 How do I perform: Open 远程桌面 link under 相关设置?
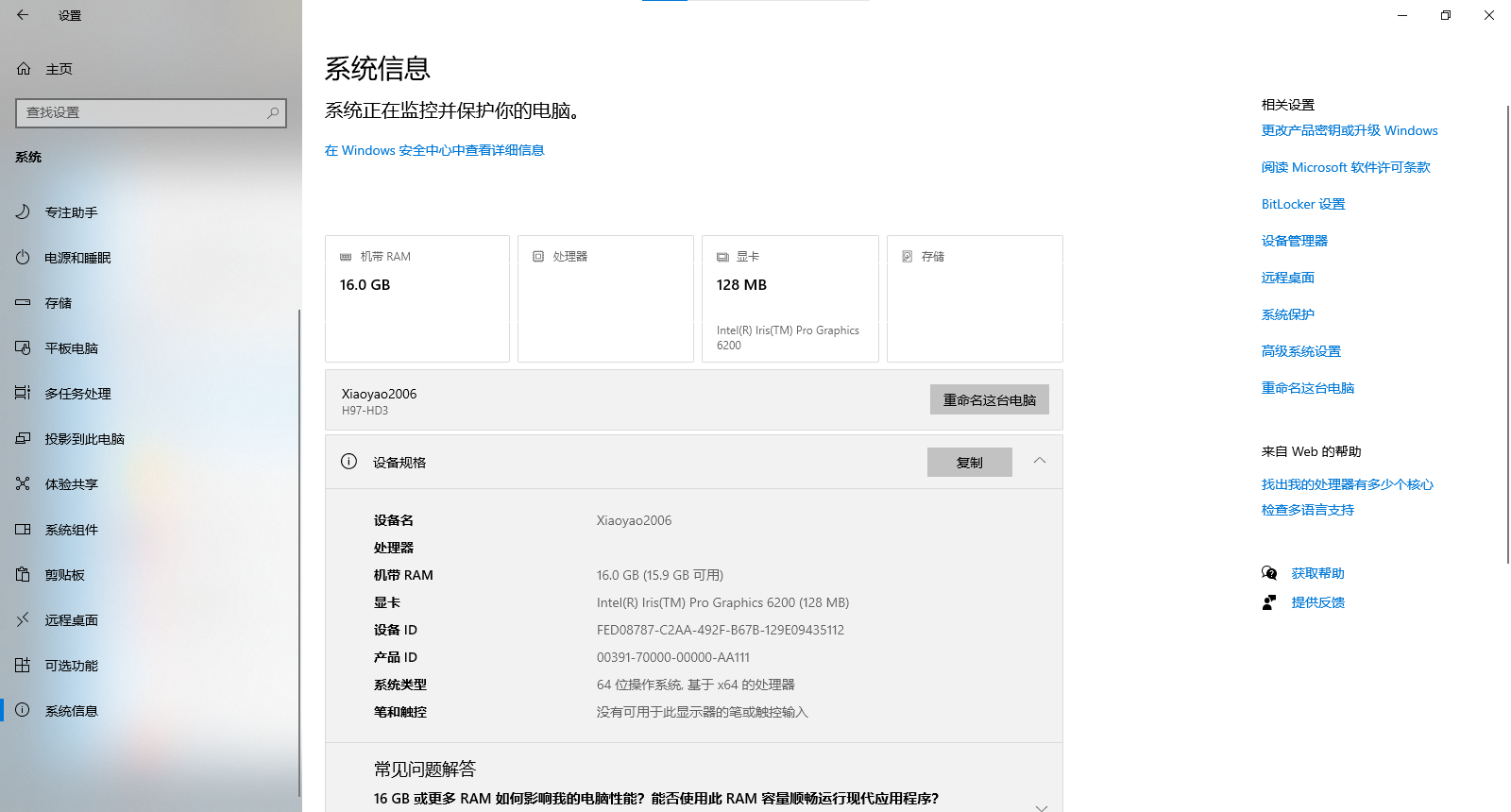tap(1288, 278)
